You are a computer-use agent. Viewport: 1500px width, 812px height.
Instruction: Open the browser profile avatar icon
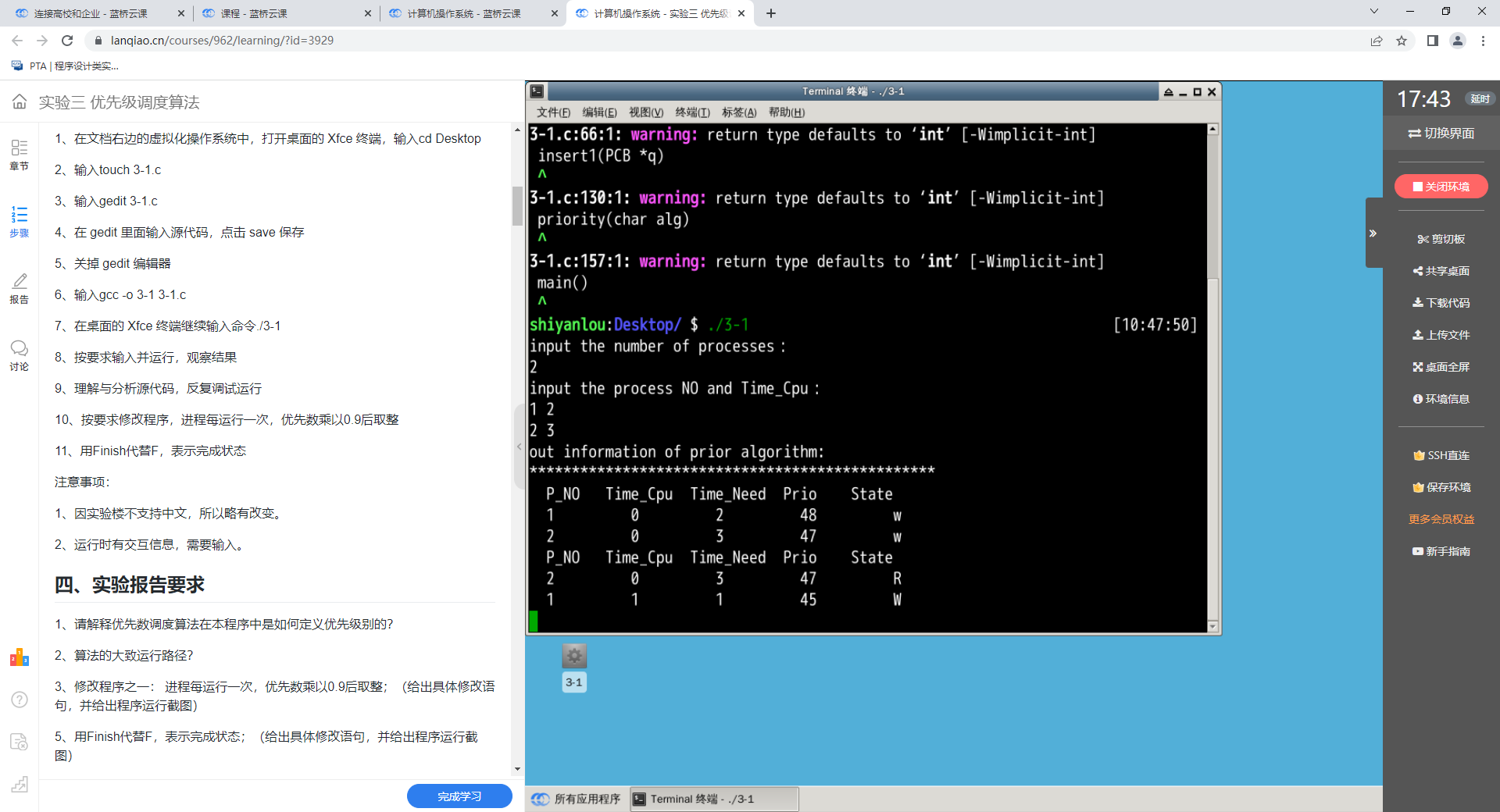point(1458,41)
